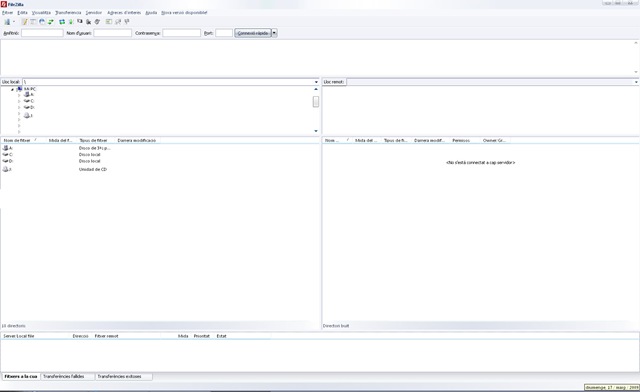Open the Lloc local path dropdown
Viewport: 640px width, 392px height.
pos(316,82)
